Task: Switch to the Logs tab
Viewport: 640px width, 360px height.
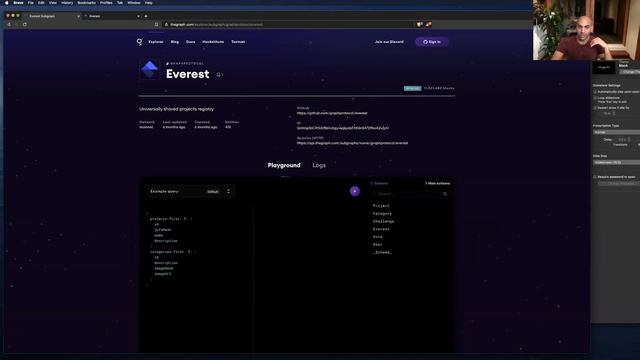Action: click(x=319, y=165)
